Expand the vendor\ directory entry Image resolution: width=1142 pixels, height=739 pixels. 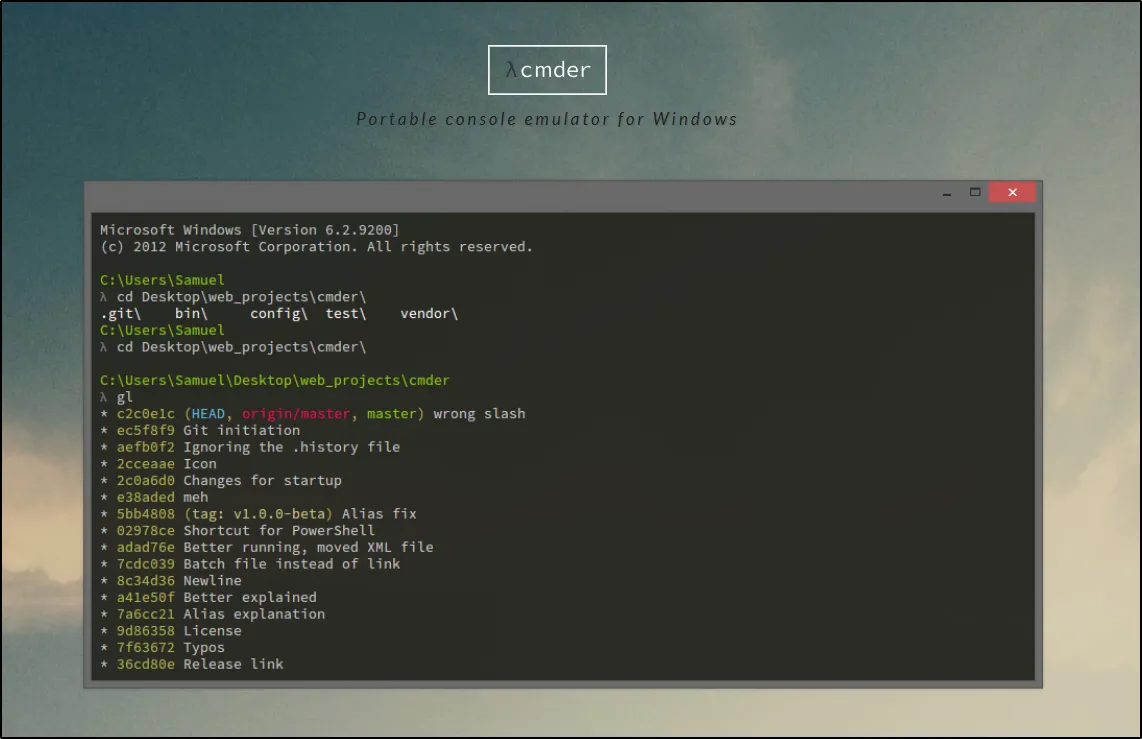428,313
